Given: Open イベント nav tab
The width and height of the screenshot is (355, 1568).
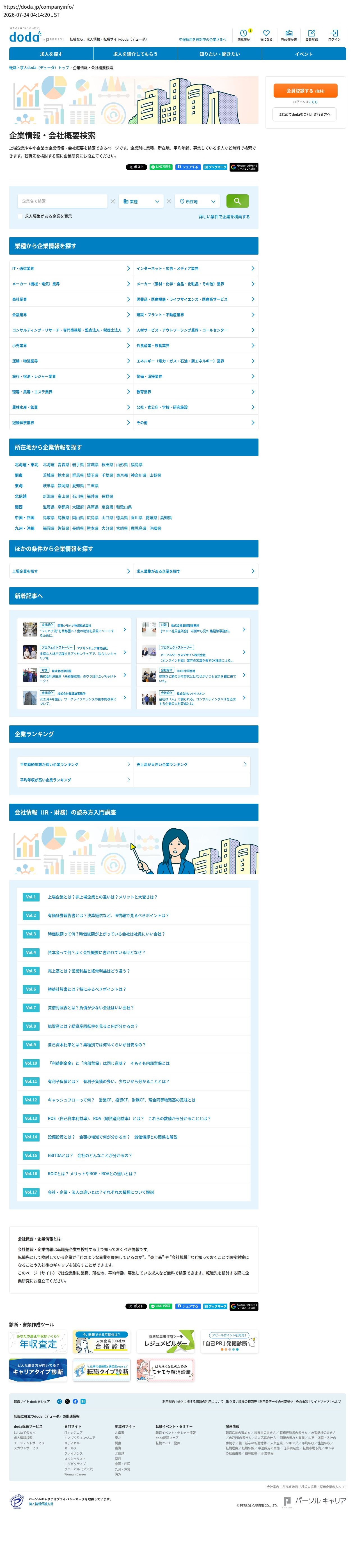Looking at the screenshot, I should coord(304,54).
